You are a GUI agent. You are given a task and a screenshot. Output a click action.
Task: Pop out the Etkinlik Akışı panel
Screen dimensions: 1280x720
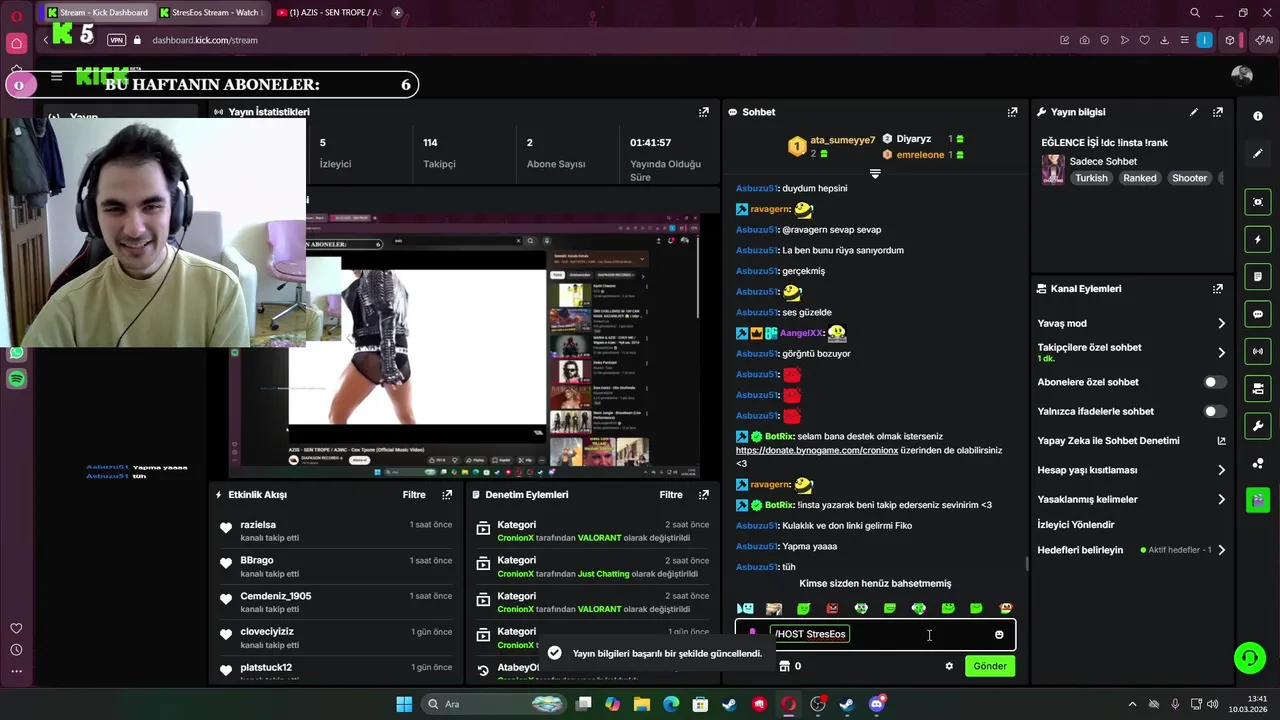pos(447,494)
